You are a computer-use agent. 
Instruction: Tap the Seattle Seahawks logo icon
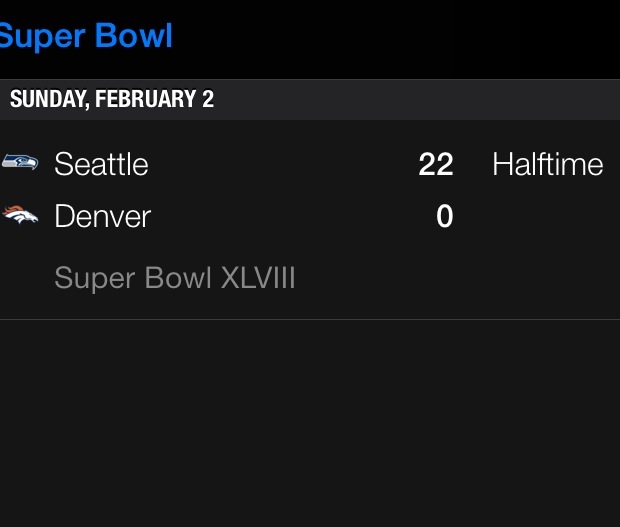[x=19, y=163]
